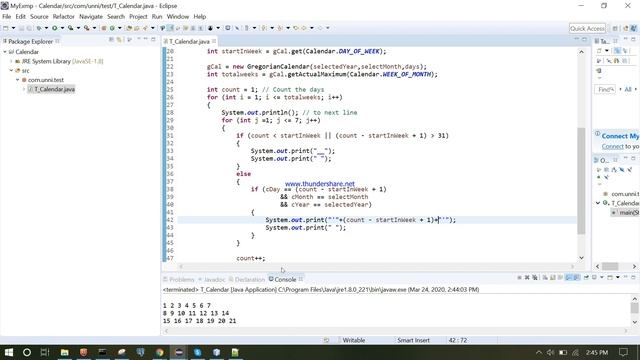Screen dimensions: 640x360
Task: Toggle show console on standard output
Action: click(x=568, y=278)
